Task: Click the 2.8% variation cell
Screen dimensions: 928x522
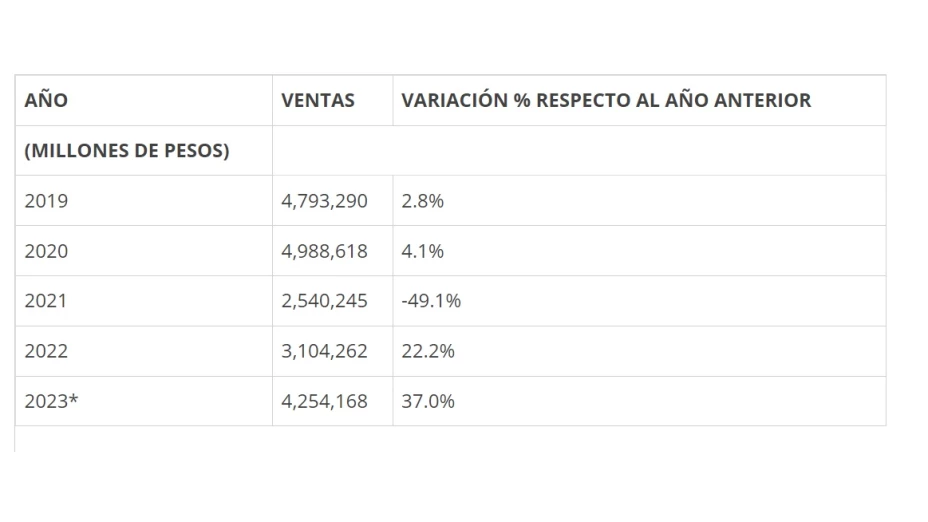Action: click(x=639, y=201)
